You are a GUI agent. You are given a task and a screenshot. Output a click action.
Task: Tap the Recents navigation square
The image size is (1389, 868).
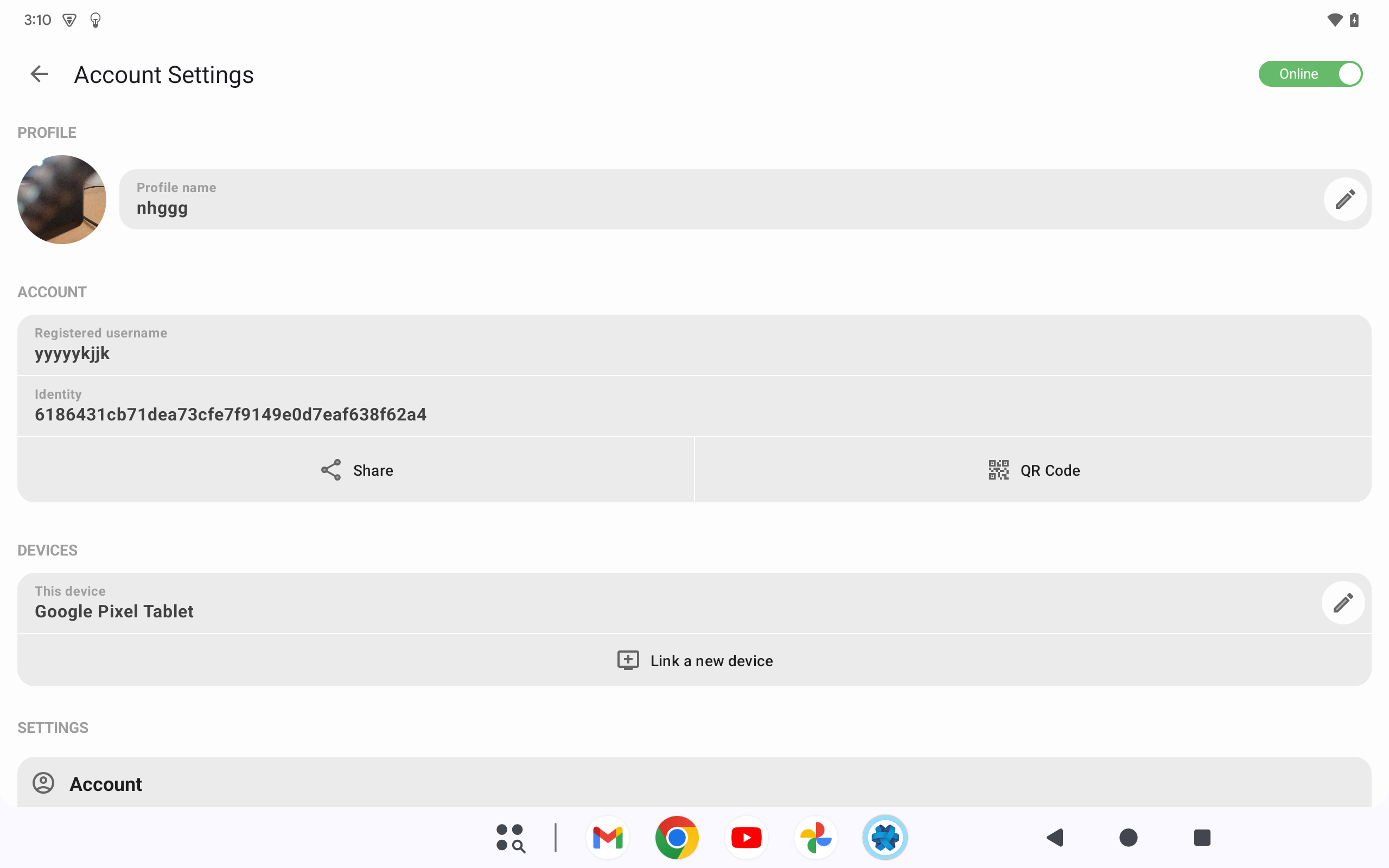[1202, 838]
